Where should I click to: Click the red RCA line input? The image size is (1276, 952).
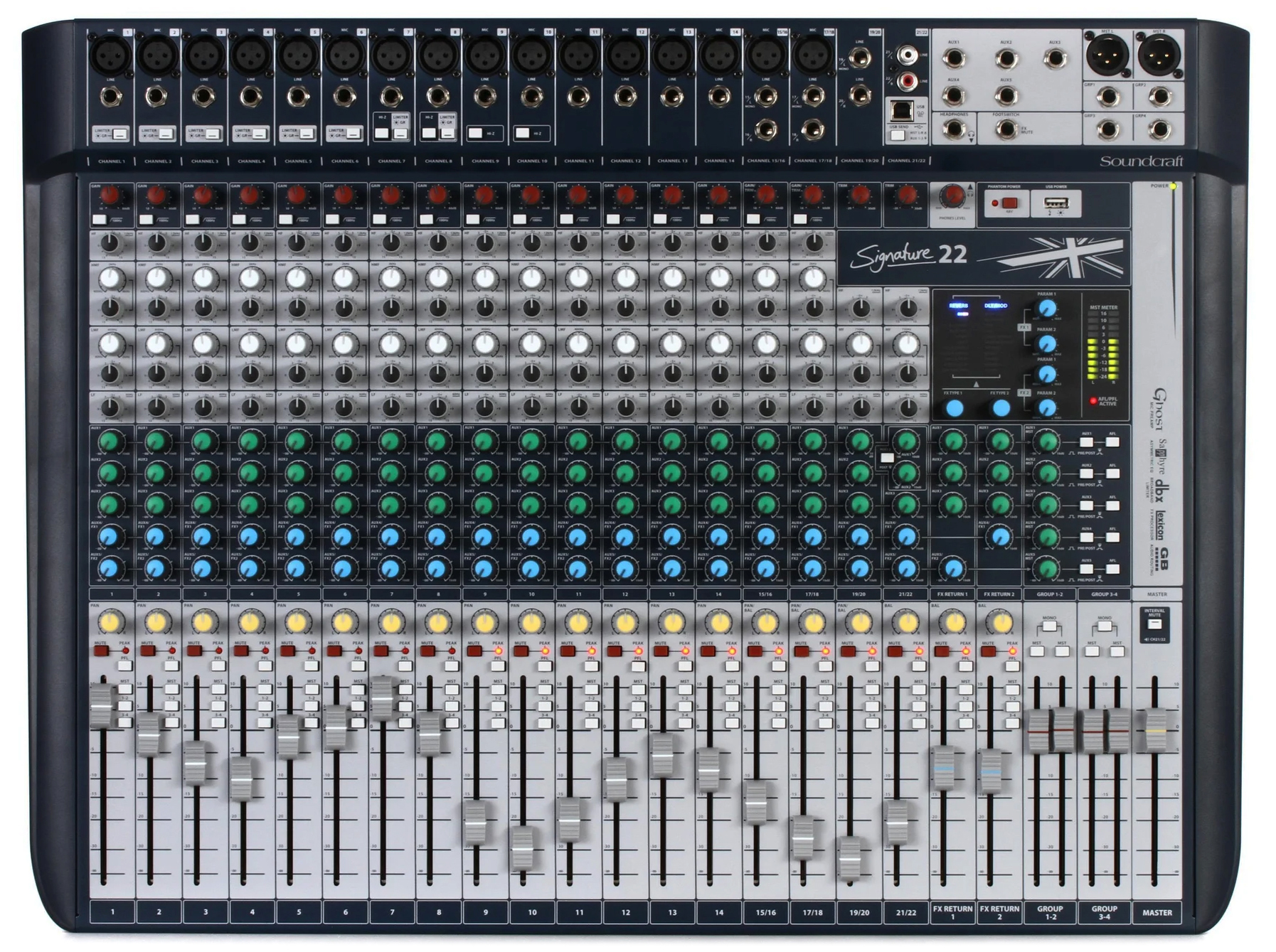pyautogui.click(x=907, y=80)
